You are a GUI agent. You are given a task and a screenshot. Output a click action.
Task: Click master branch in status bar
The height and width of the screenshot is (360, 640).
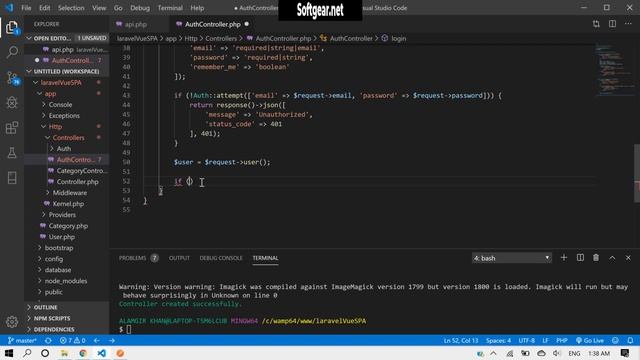[x=22, y=340]
